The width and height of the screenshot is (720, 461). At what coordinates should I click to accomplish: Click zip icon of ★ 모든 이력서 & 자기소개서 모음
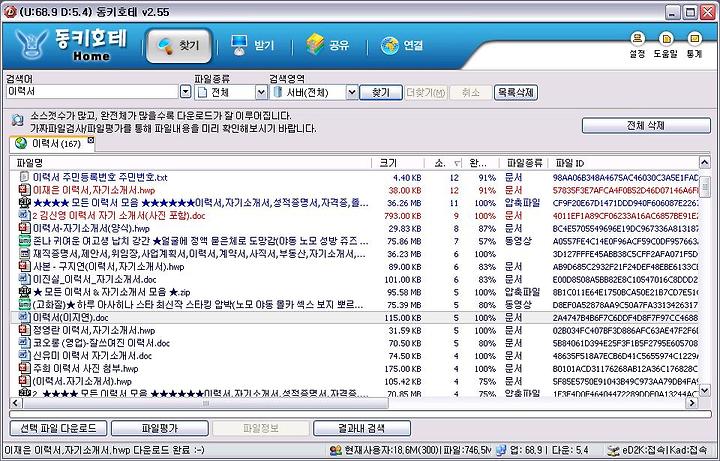(24, 292)
